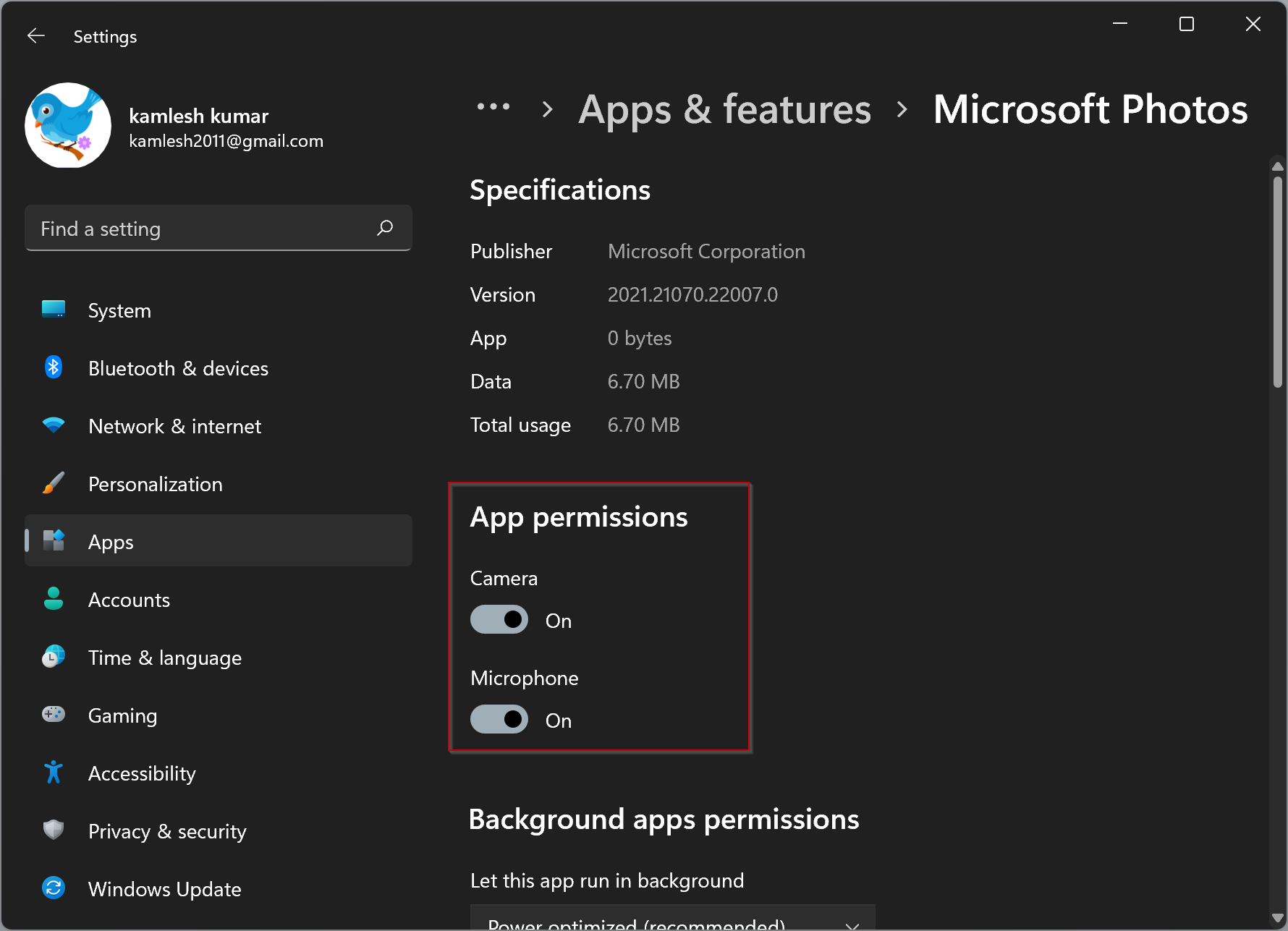Minimize the Settings window
The image size is (1288, 931).
(1120, 24)
